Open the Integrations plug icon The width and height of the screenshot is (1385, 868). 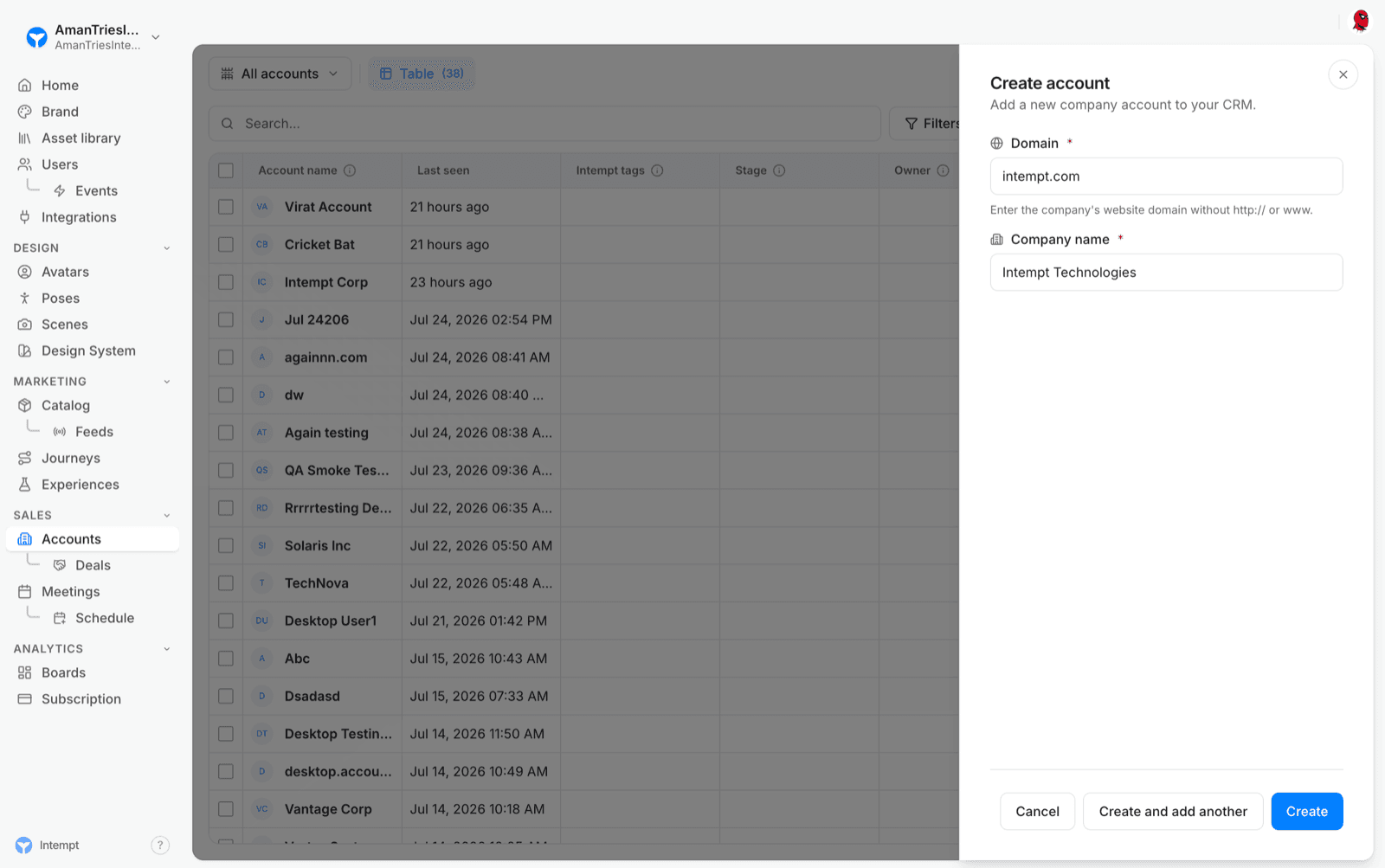point(25,217)
